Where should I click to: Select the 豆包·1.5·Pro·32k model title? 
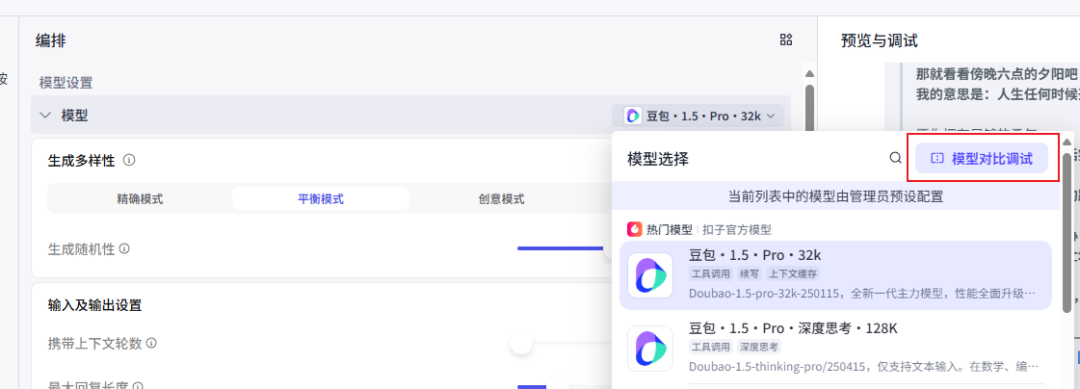pyautogui.click(x=755, y=255)
